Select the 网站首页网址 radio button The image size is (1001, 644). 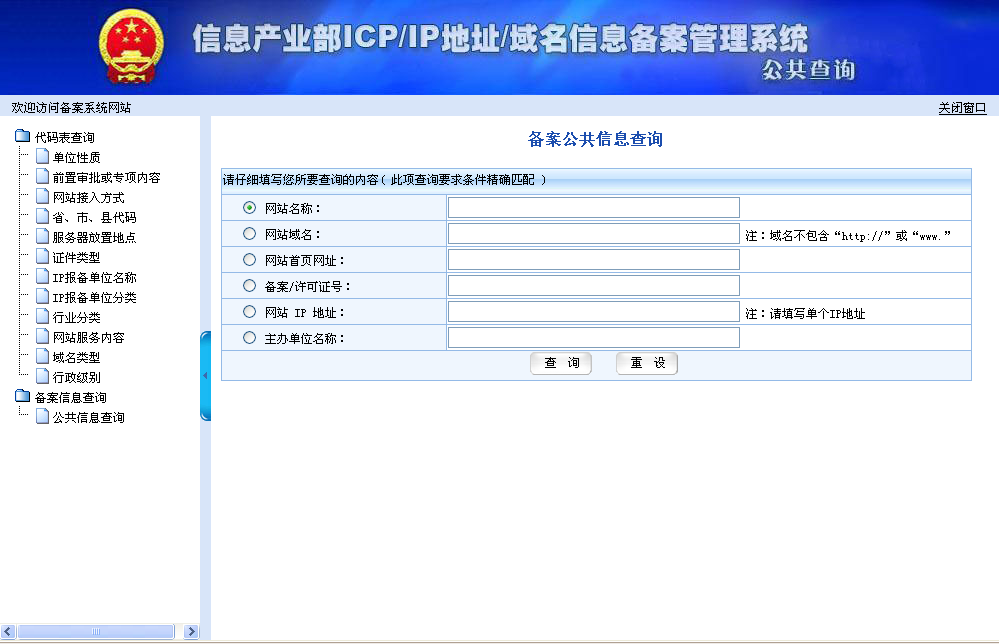tap(250, 260)
